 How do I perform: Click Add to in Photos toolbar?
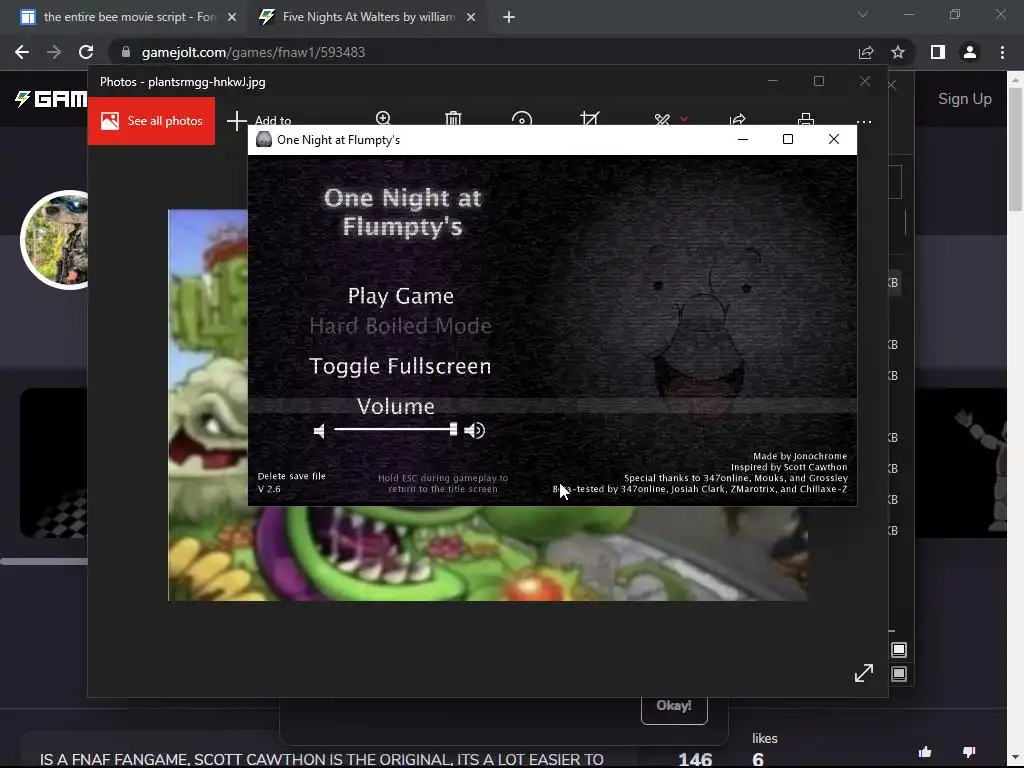coord(260,120)
